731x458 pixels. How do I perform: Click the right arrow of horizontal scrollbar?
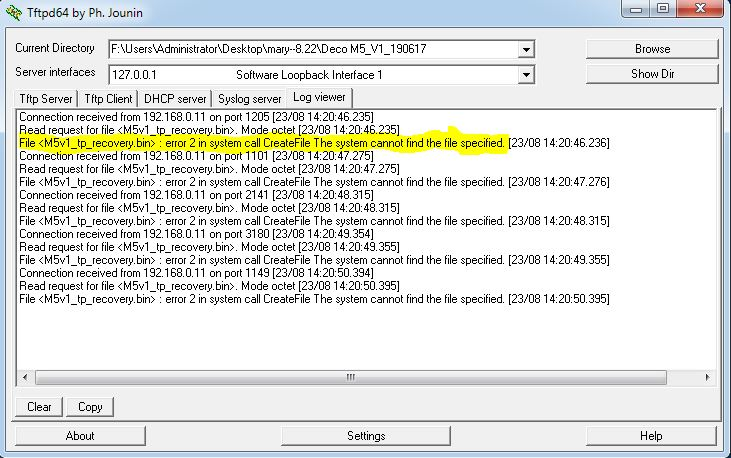(707, 377)
